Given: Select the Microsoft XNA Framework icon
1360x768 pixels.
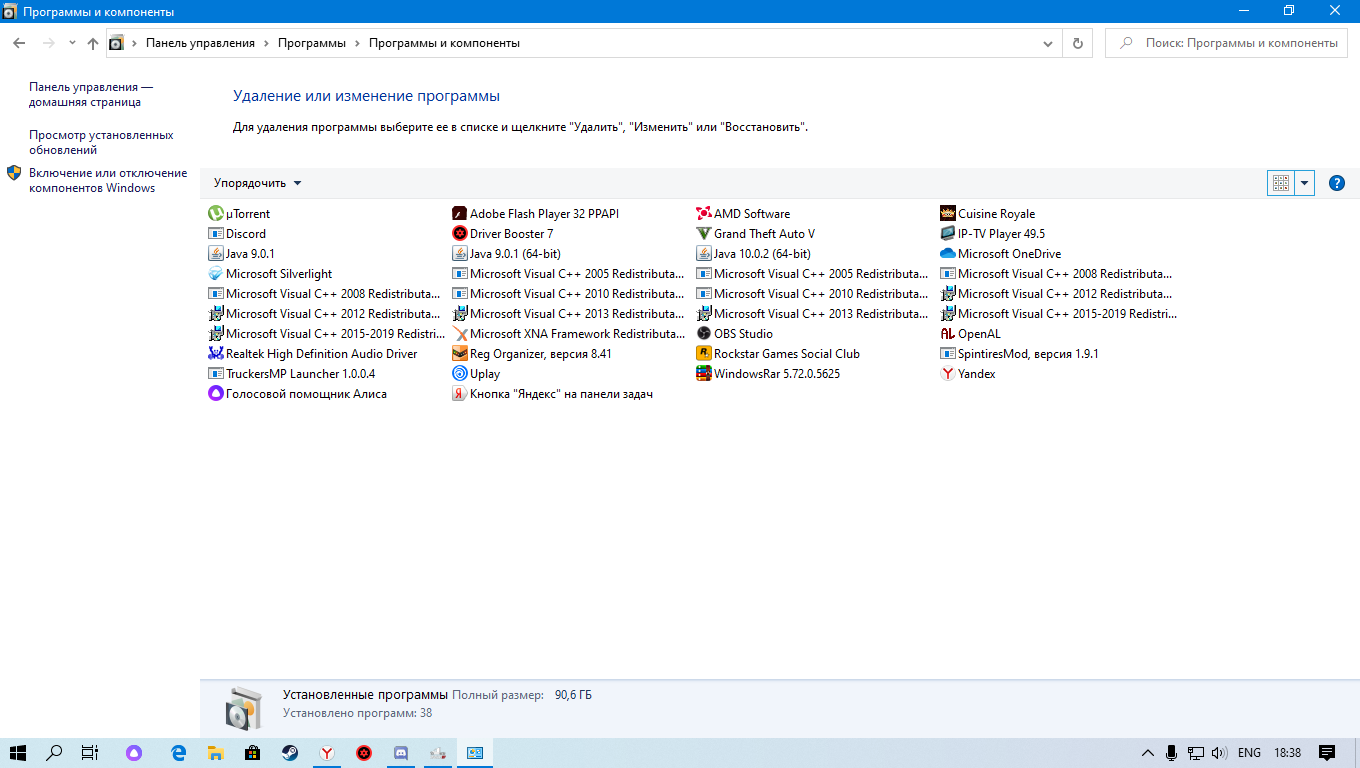Looking at the screenshot, I should point(460,333).
